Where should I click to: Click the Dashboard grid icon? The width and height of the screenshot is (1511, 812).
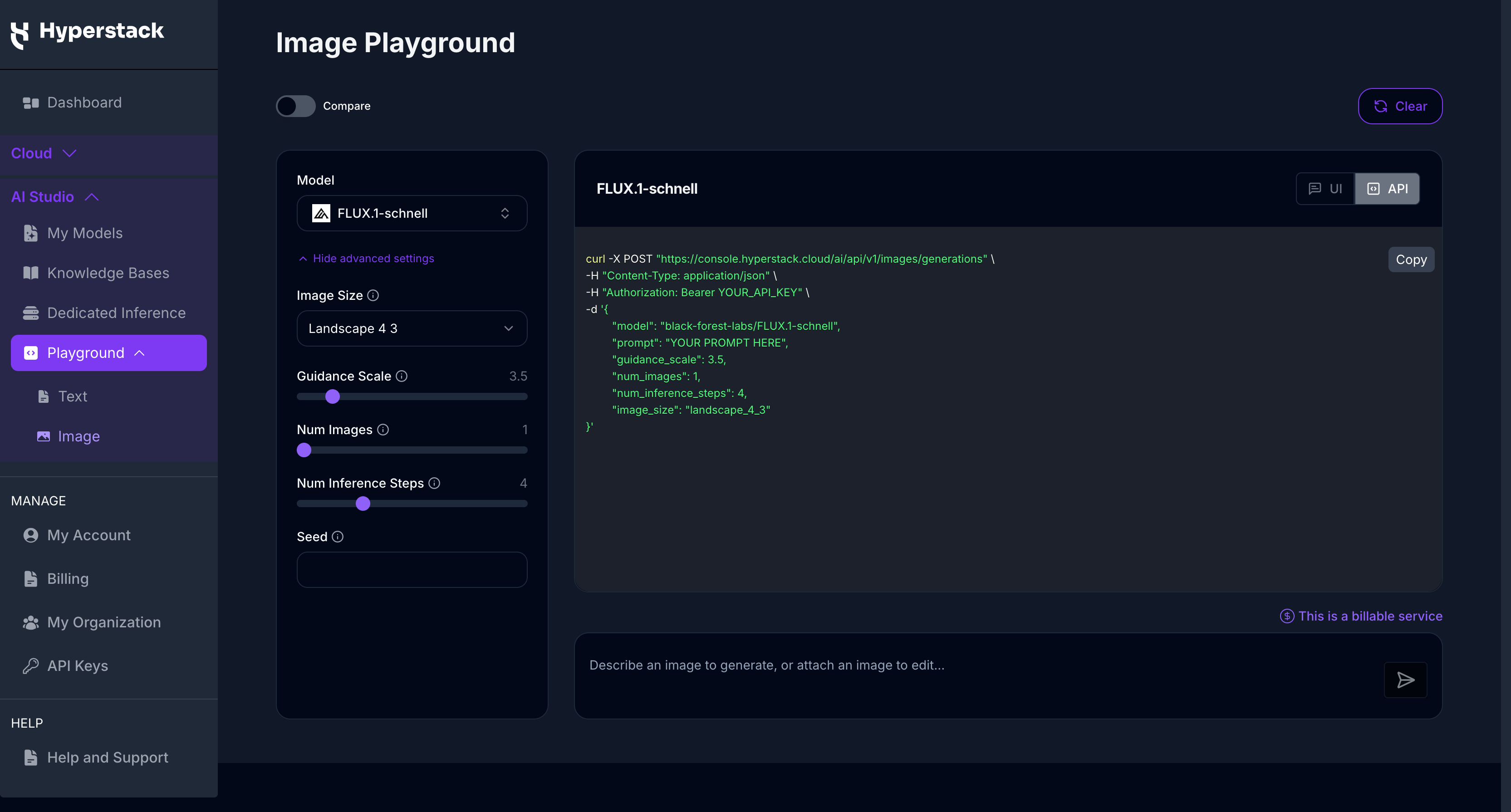point(30,103)
